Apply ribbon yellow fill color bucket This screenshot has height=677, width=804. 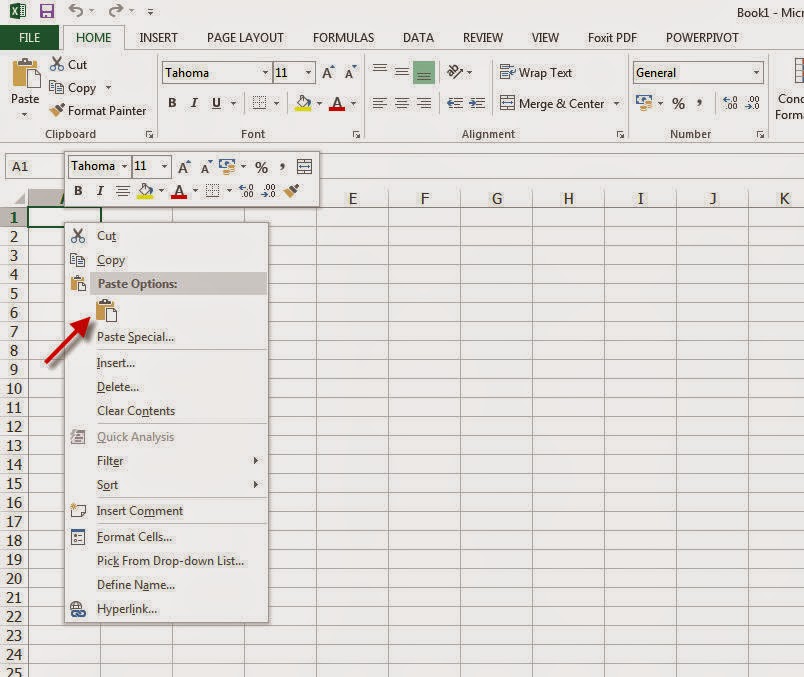pyautogui.click(x=303, y=103)
